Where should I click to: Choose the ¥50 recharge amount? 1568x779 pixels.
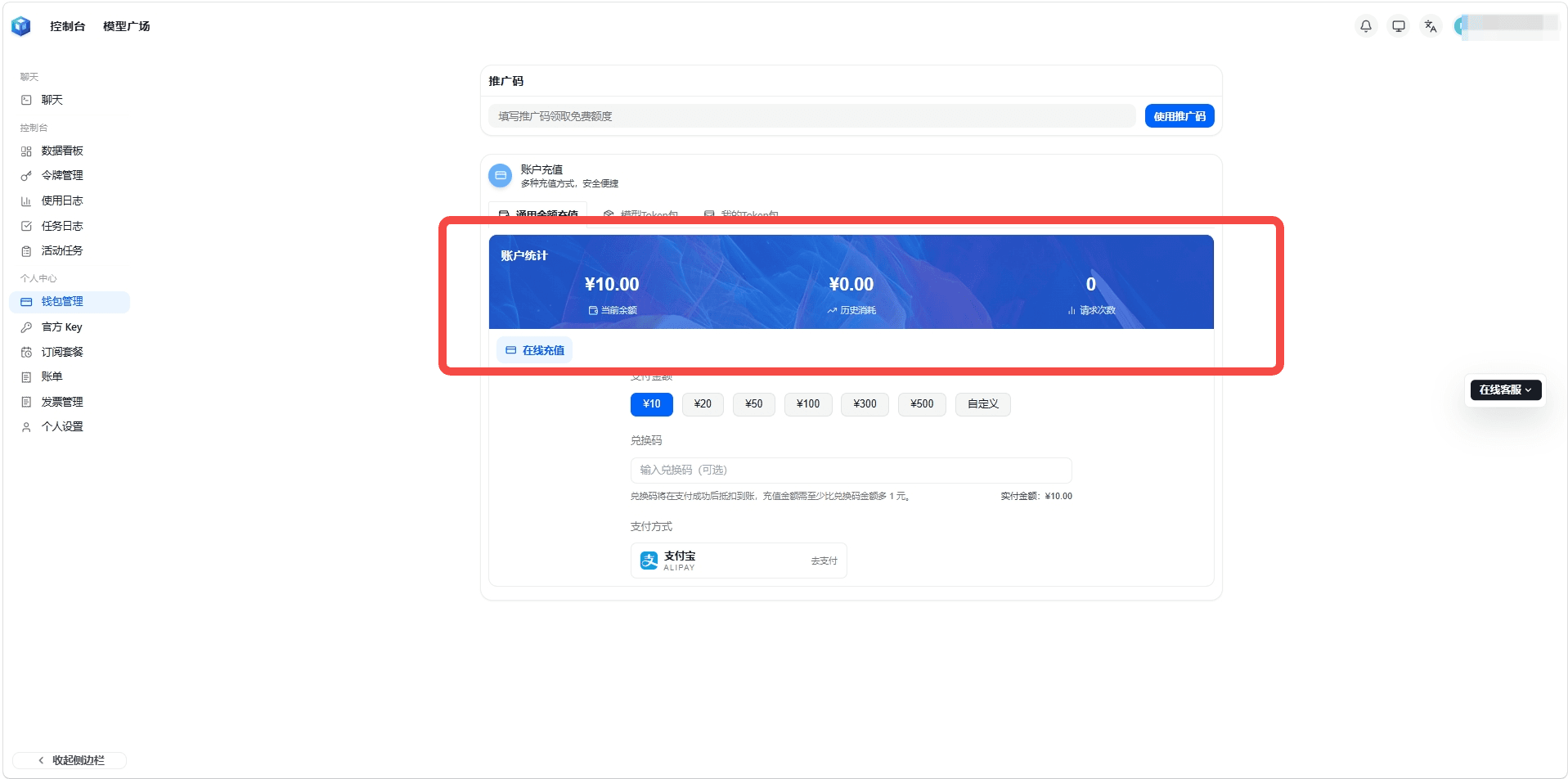tap(754, 404)
